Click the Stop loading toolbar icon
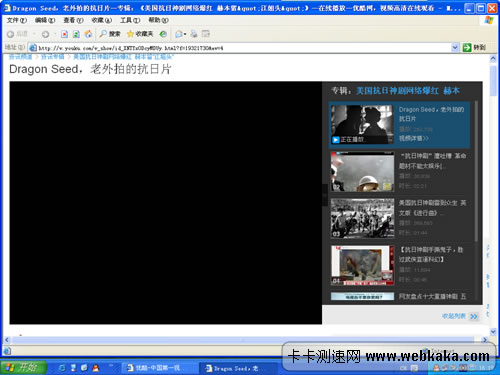Viewport: 500px width, 375px height. pos(64,34)
